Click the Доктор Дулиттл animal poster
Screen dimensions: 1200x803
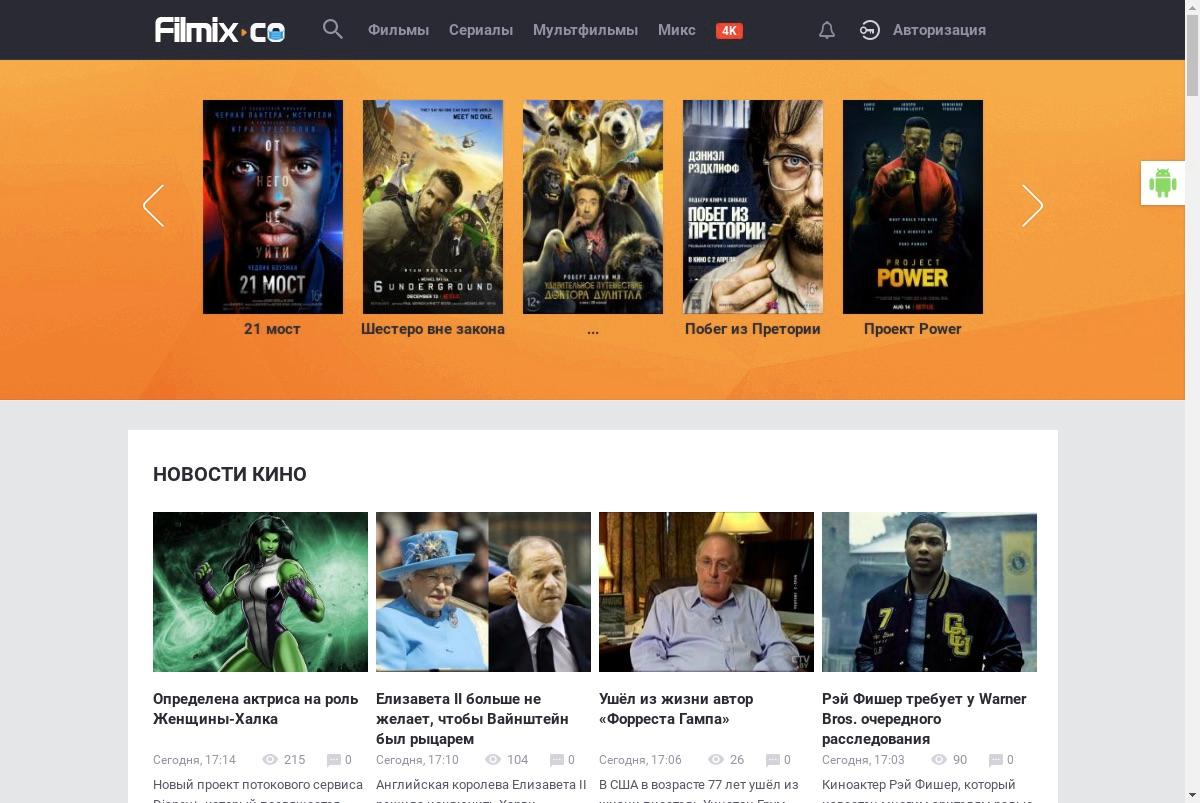pyautogui.click(x=593, y=207)
